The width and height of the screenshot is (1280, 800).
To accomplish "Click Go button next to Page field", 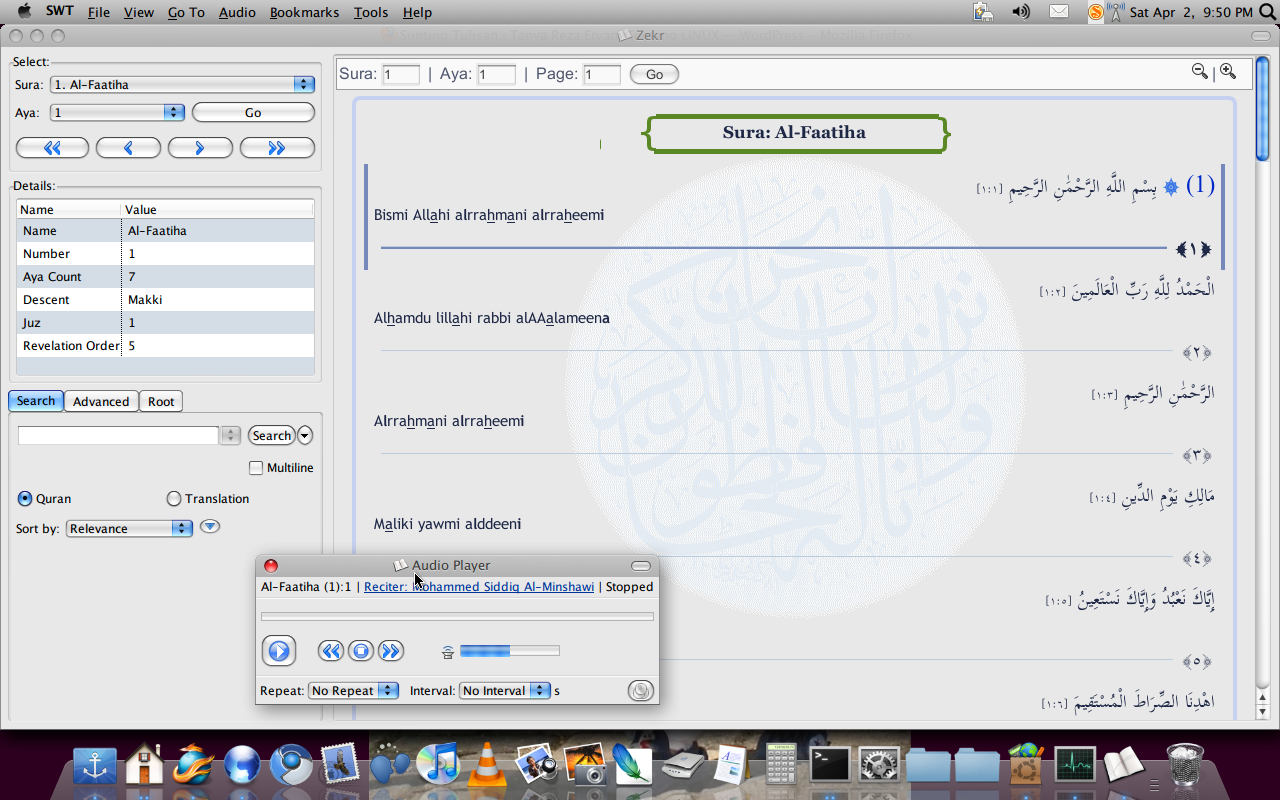I will [x=654, y=74].
